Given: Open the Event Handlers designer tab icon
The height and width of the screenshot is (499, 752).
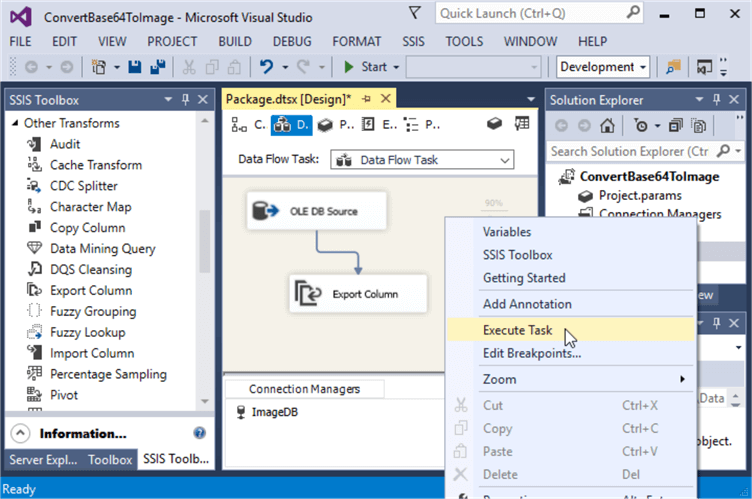Looking at the screenshot, I should 368,125.
